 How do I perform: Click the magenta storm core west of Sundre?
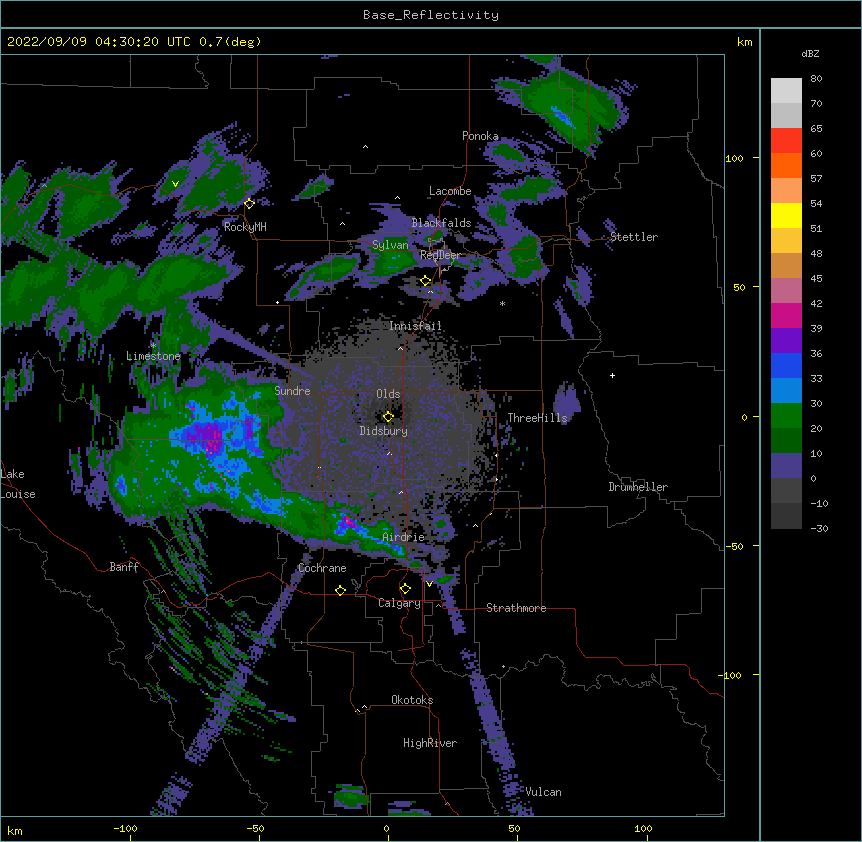(x=211, y=437)
